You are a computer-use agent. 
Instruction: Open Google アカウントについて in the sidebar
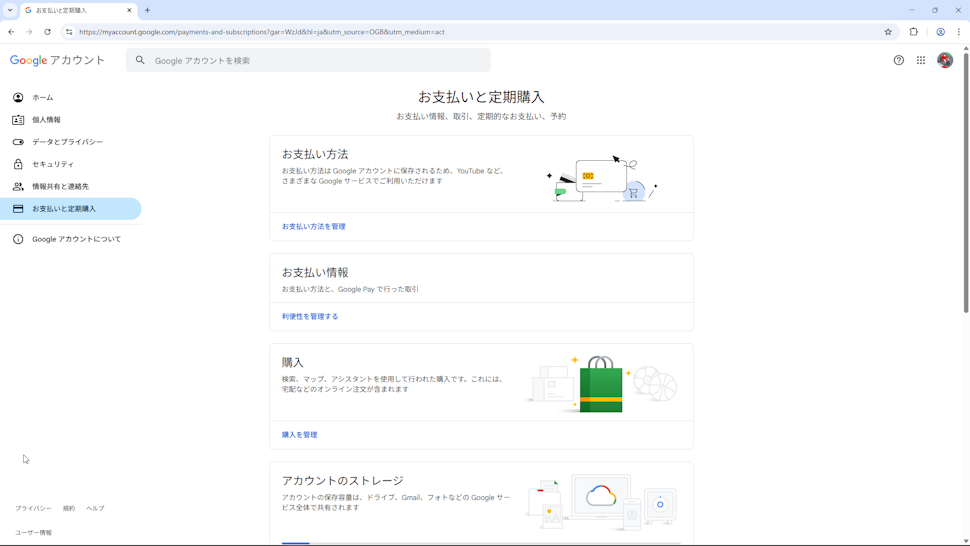(x=71, y=239)
